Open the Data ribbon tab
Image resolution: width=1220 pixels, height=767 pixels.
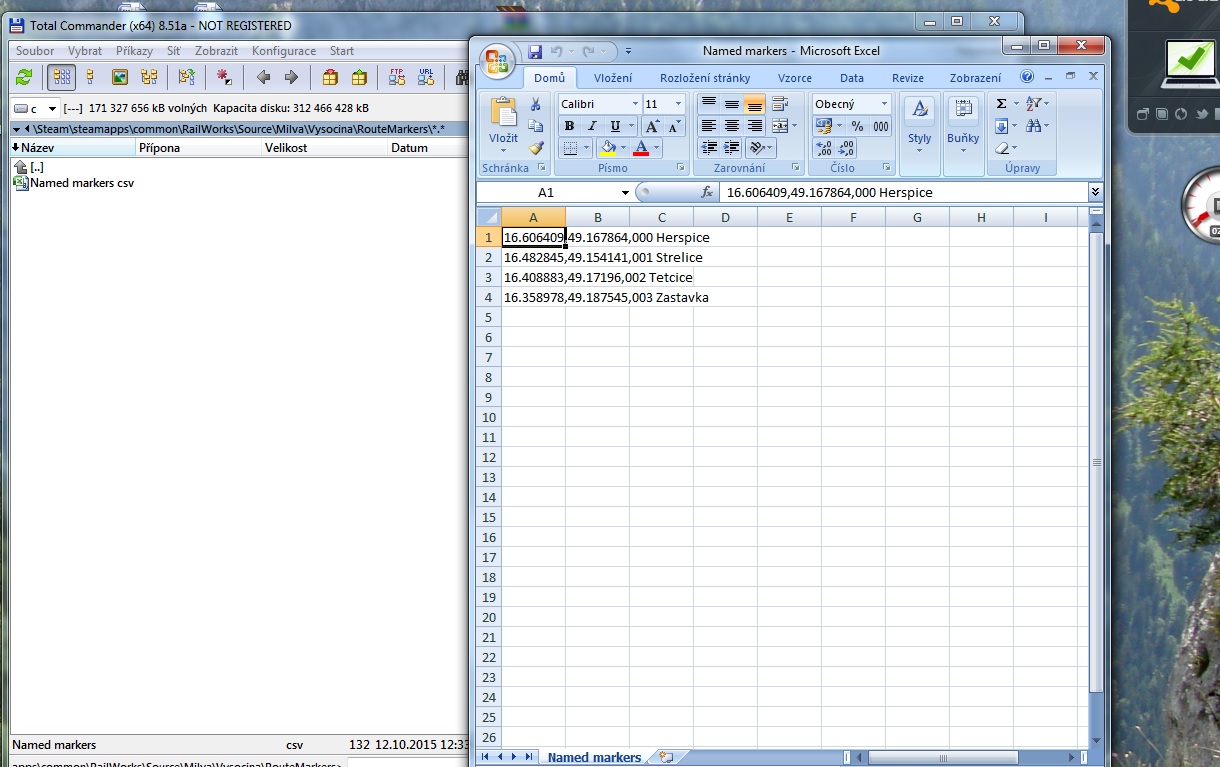click(x=852, y=78)
